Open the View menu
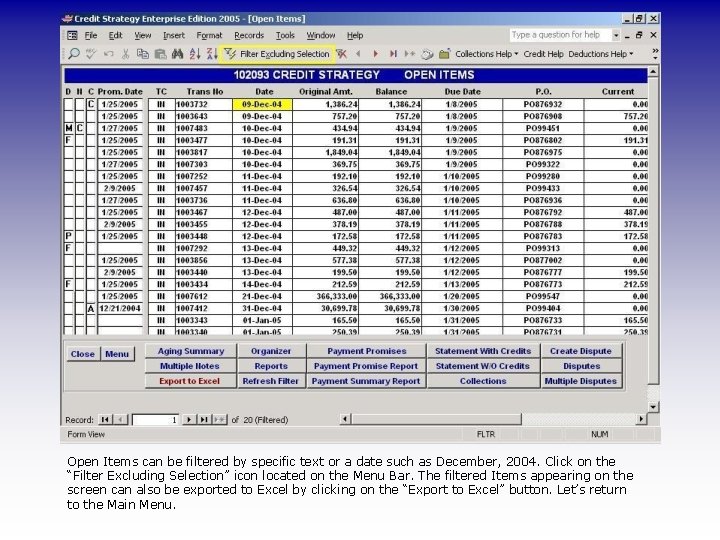This screenshot has height=540, width=720. [142, 35]
